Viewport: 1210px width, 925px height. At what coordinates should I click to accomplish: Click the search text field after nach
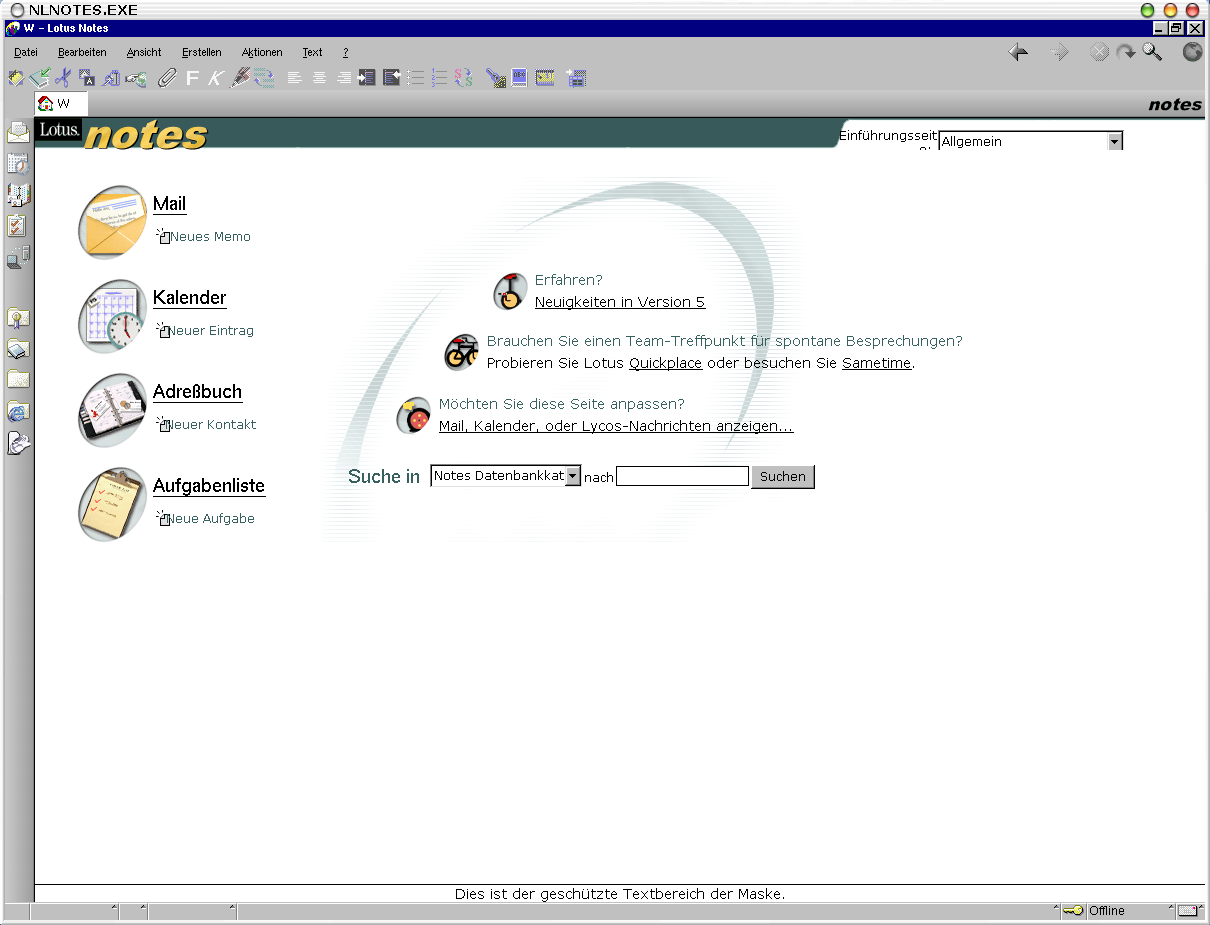pyautogui.click(x=682, y=477)
